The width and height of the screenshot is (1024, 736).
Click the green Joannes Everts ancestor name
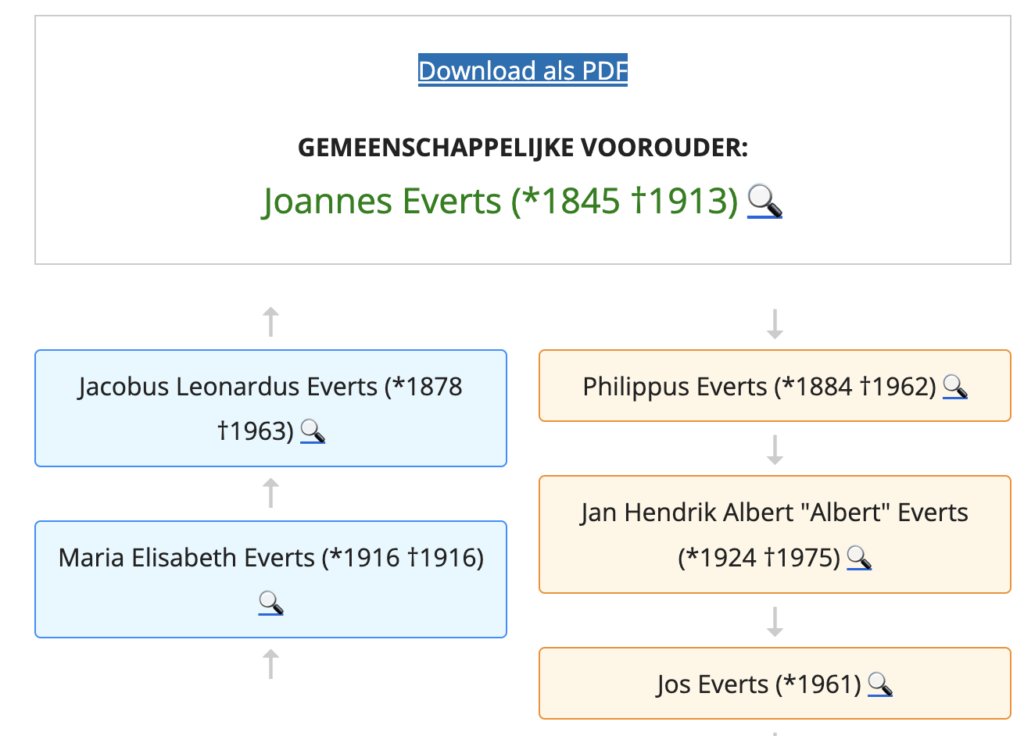tap(500, 202)
